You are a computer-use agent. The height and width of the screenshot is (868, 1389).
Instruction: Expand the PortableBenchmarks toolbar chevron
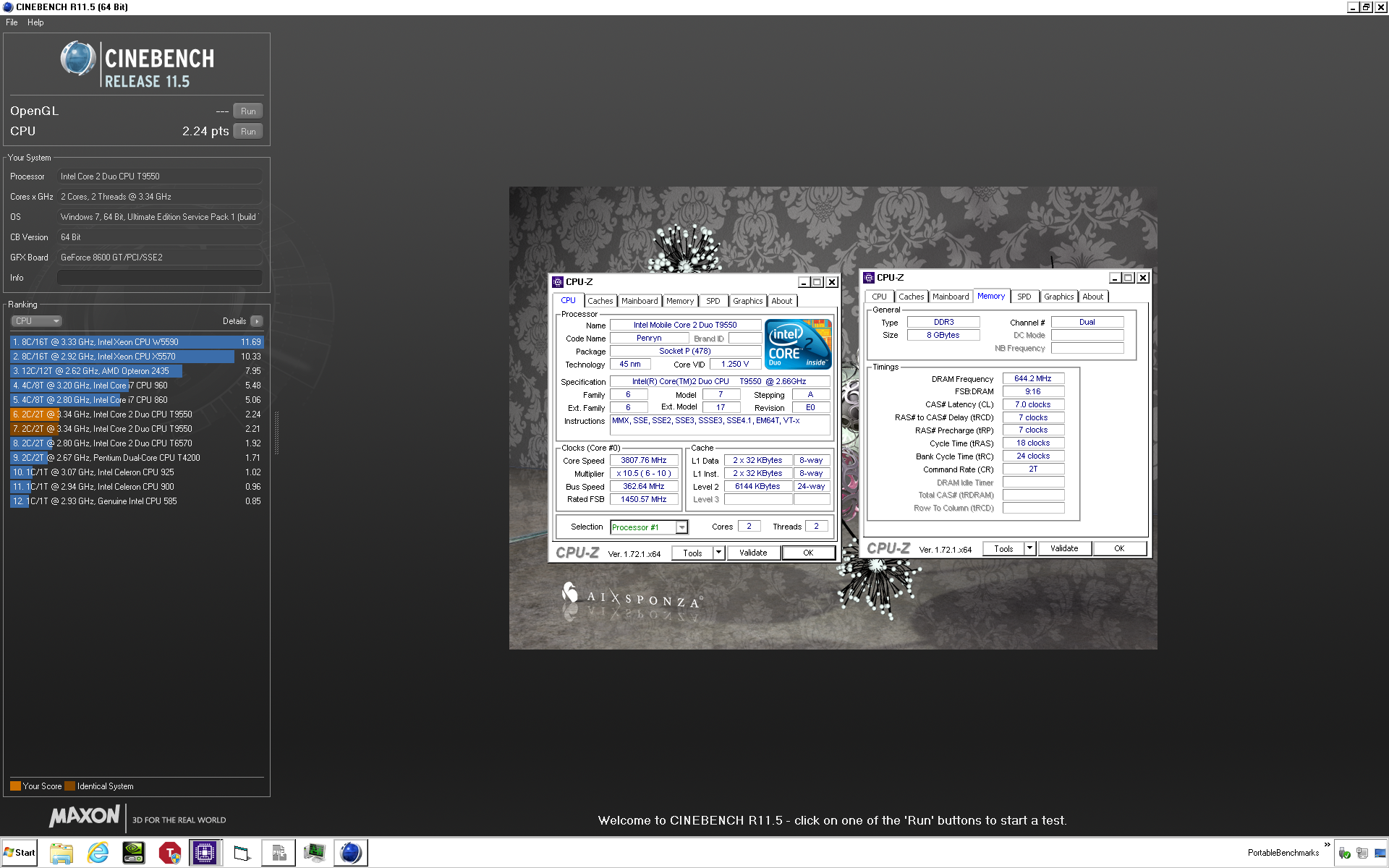coord(1327,844)
